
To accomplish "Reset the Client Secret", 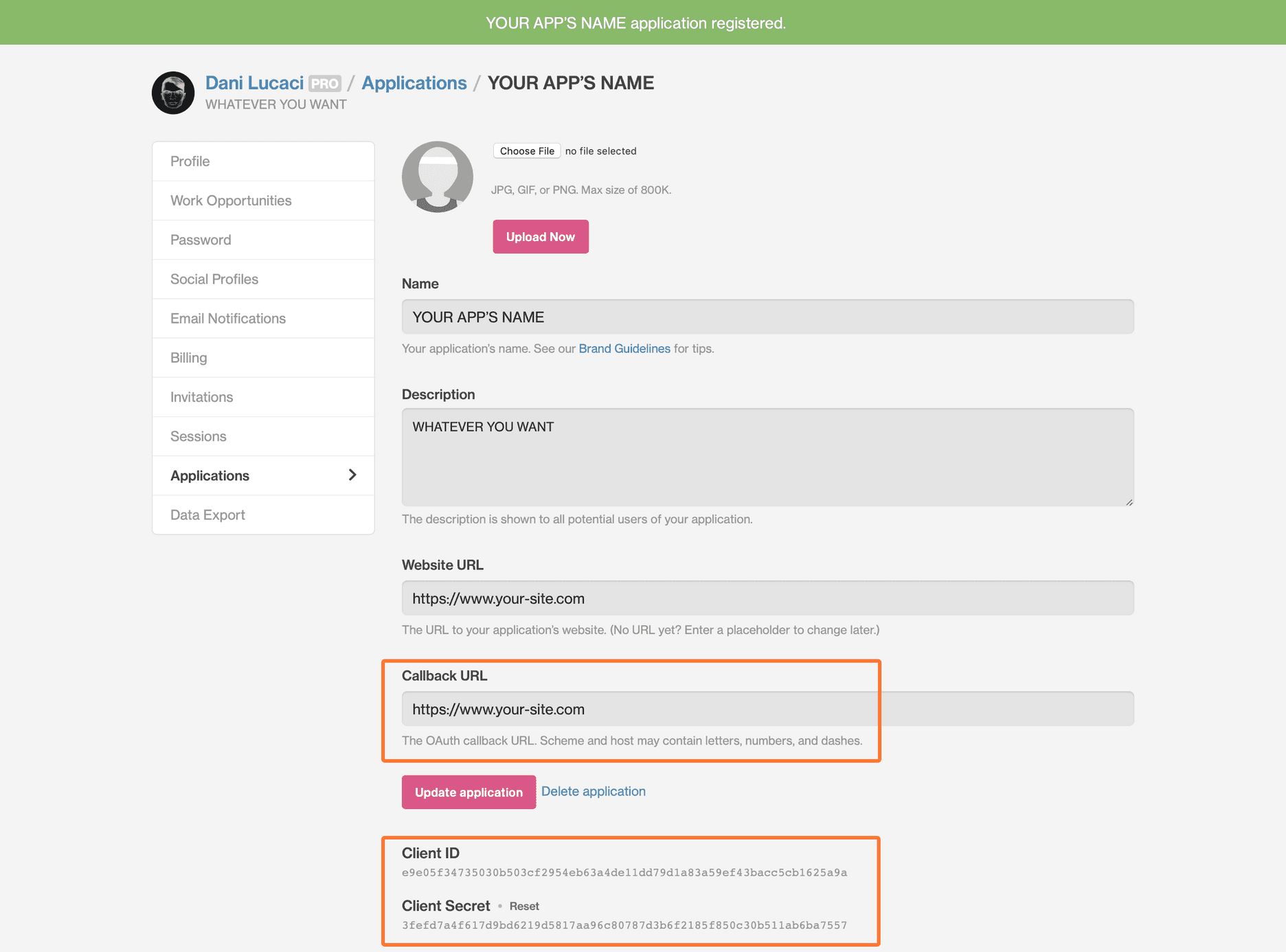I will (x=524, y=906).
